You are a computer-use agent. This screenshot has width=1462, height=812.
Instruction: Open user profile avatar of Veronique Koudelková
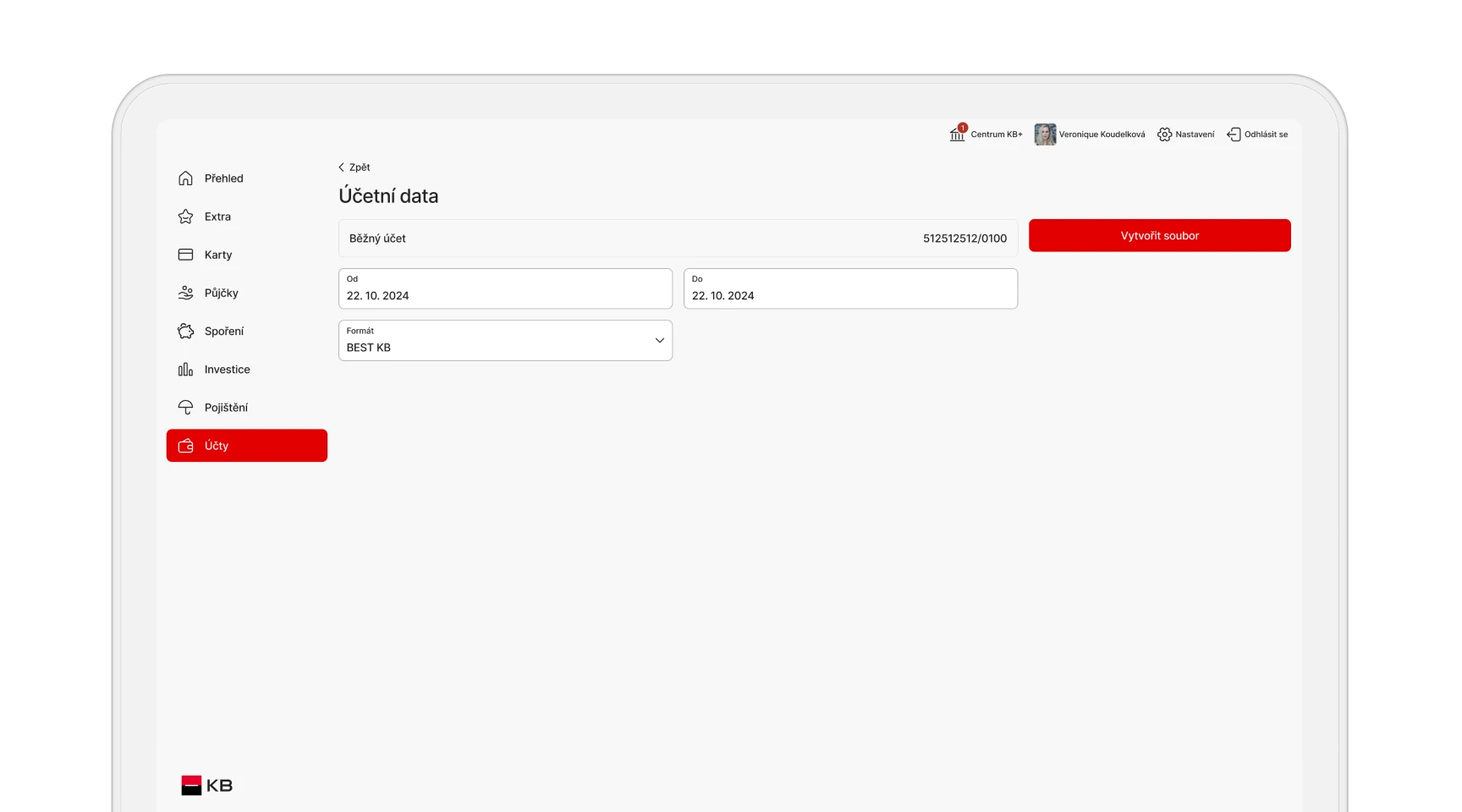click(1045, 134)
